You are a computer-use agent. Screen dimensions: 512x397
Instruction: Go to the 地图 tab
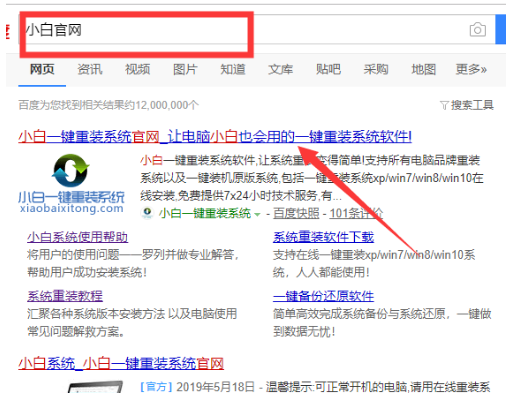pyautogui.click(x=424, y=69)
